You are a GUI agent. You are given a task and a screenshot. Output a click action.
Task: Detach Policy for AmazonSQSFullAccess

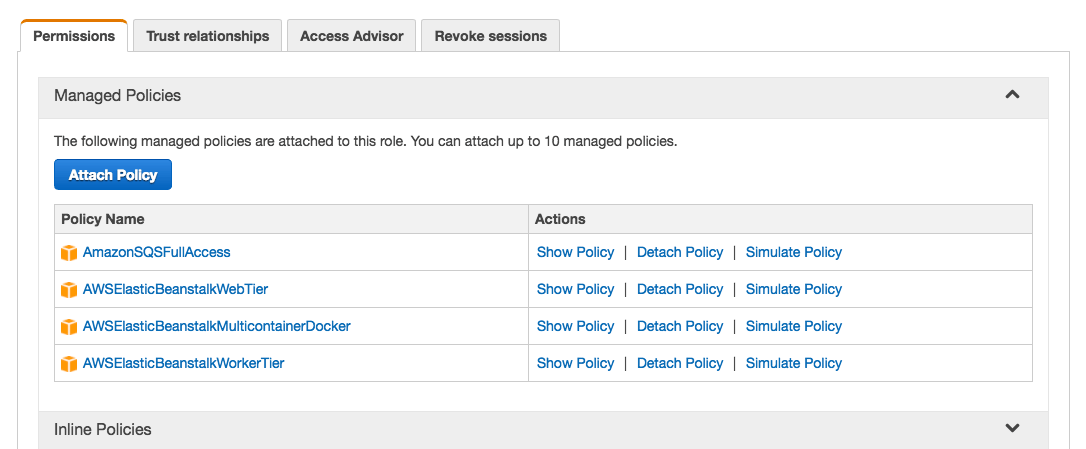coord(680,252)
